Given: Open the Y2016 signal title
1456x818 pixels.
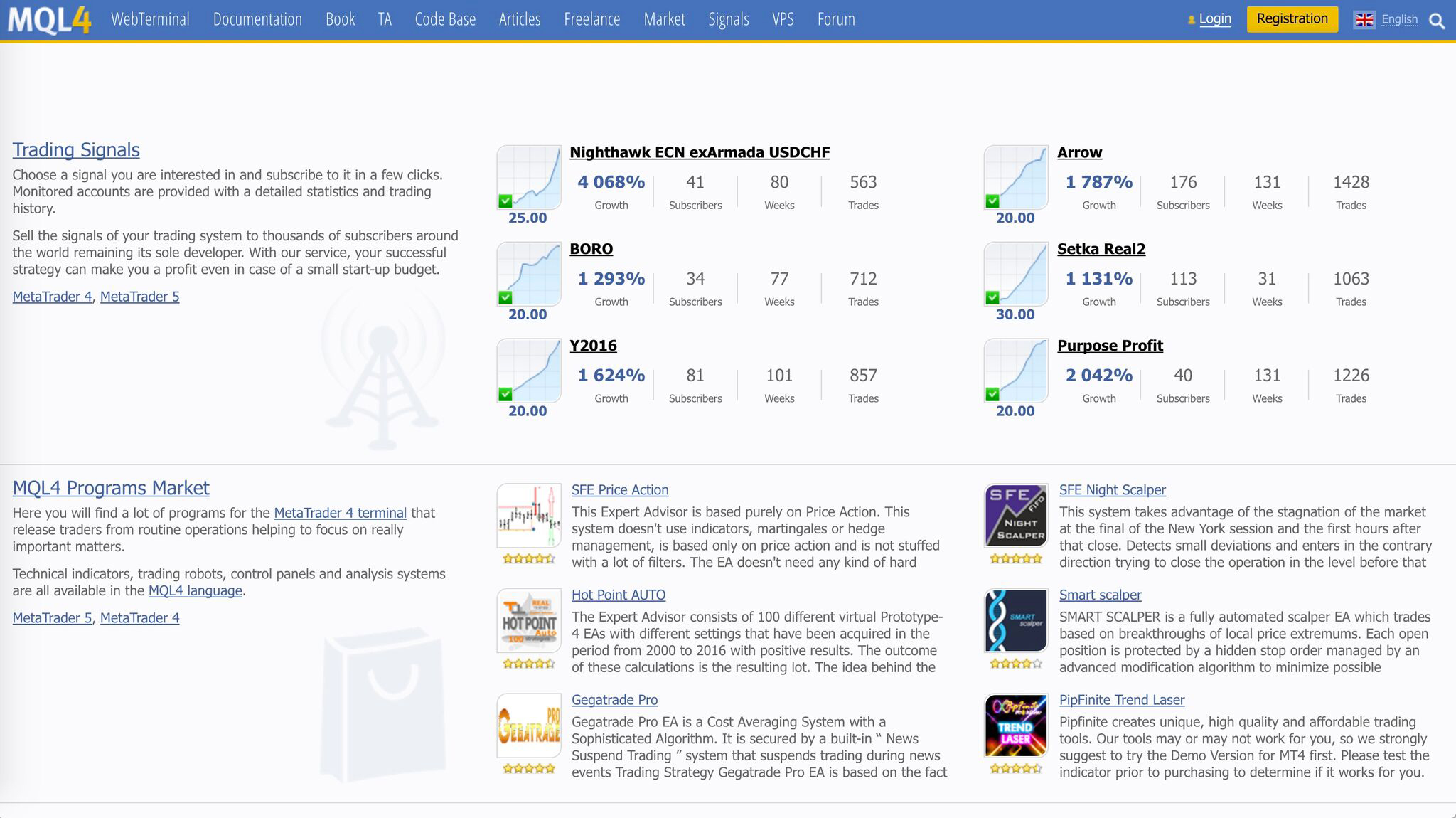Looking at the screenshot, I should (x=593, y=346).
